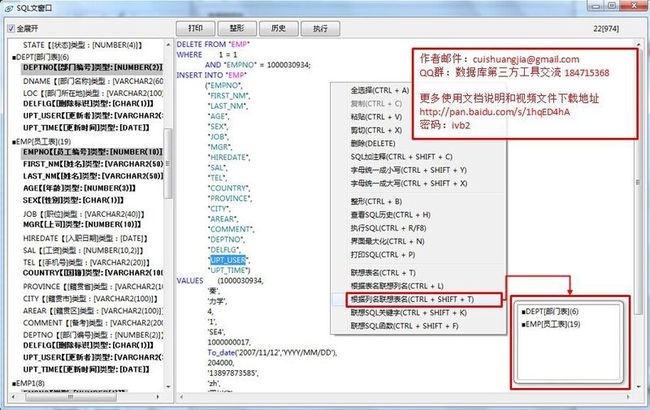Viewport: 650px width, 410px height.
Task: Pick DEPT[部门表](6) in suggestion popup
Action: pyautogui.click(x=550, y=311)
